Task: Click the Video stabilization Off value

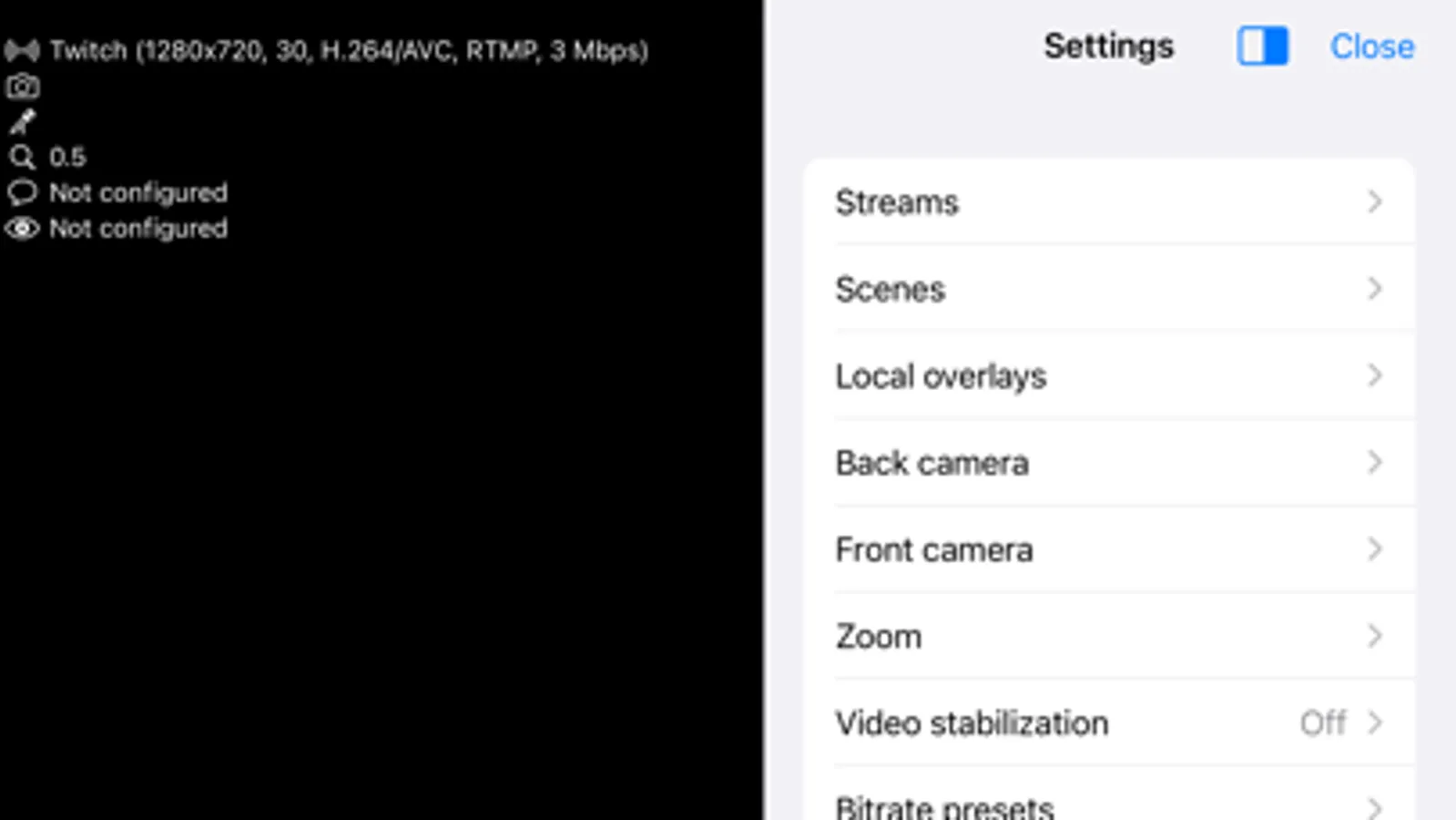Action: pyautogui.click(x=1323, y=723)
